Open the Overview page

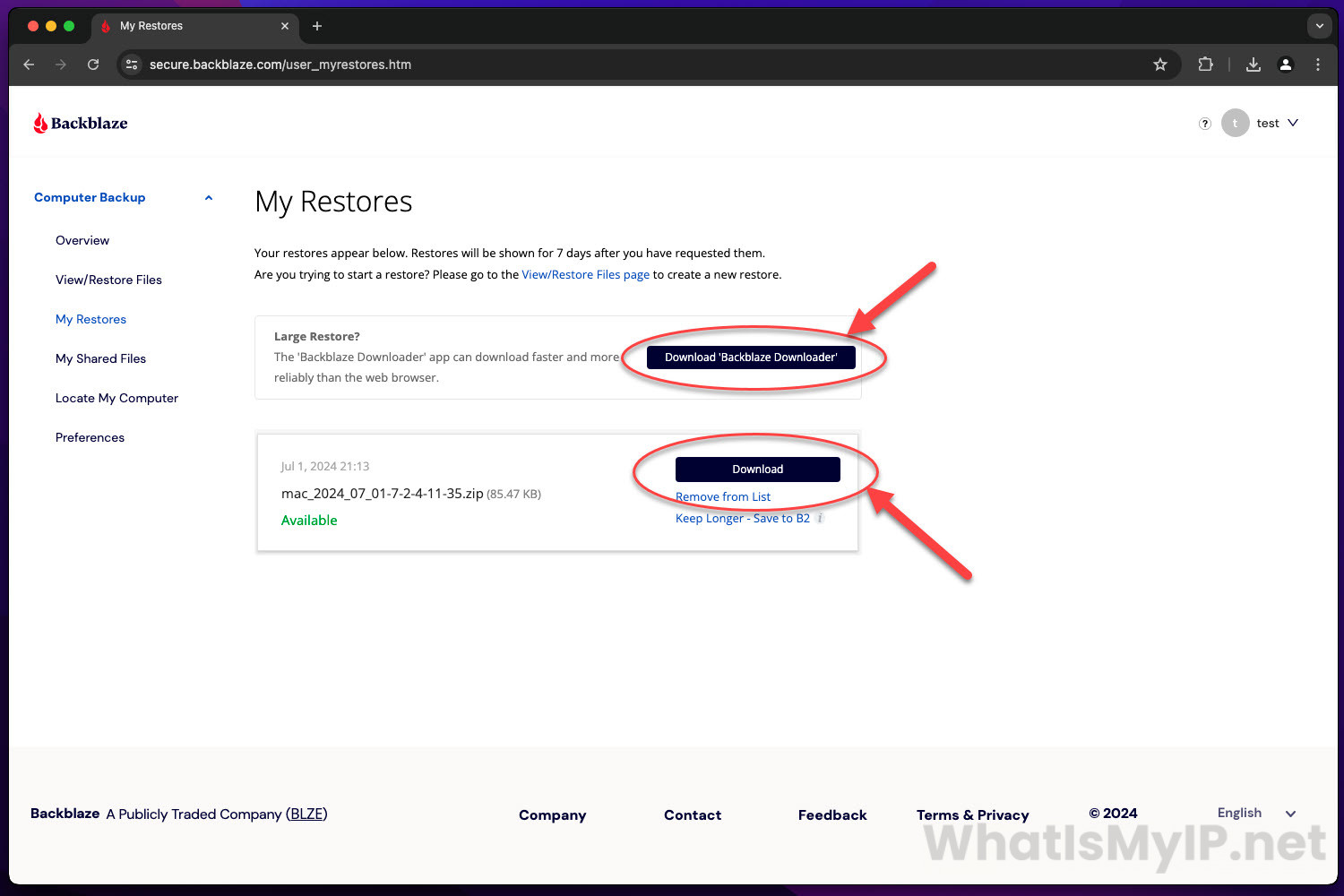tap(82, 240)
